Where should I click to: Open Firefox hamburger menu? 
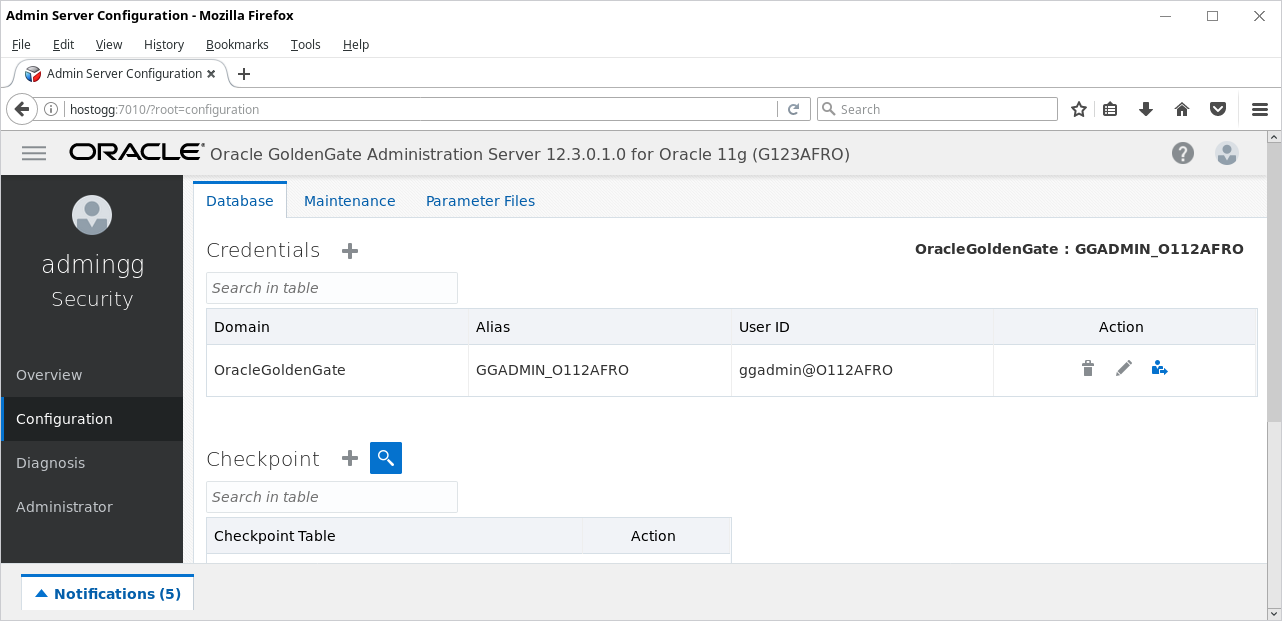click(x=1260, y=109)
